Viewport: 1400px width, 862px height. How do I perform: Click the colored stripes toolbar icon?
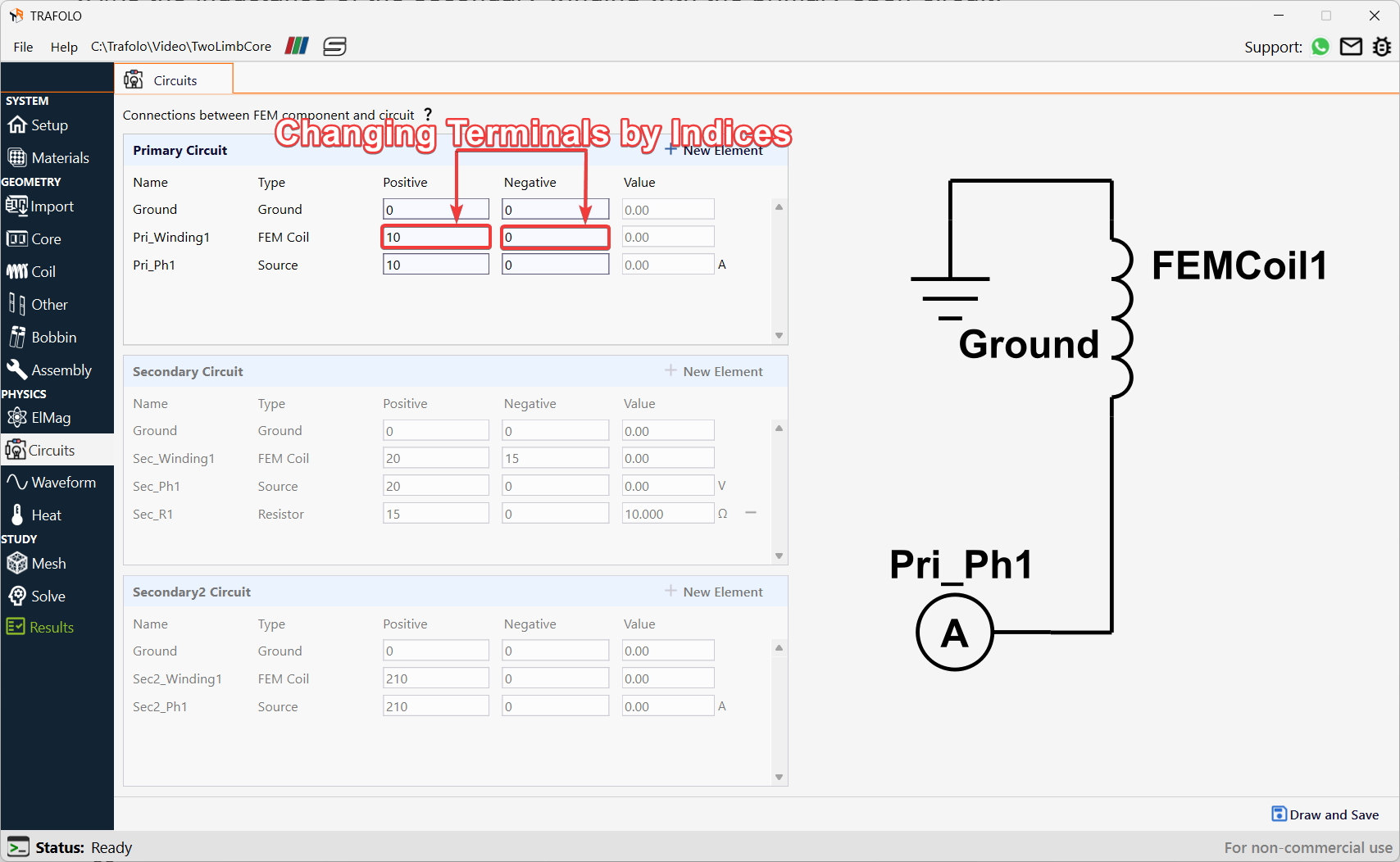point(297,46)
